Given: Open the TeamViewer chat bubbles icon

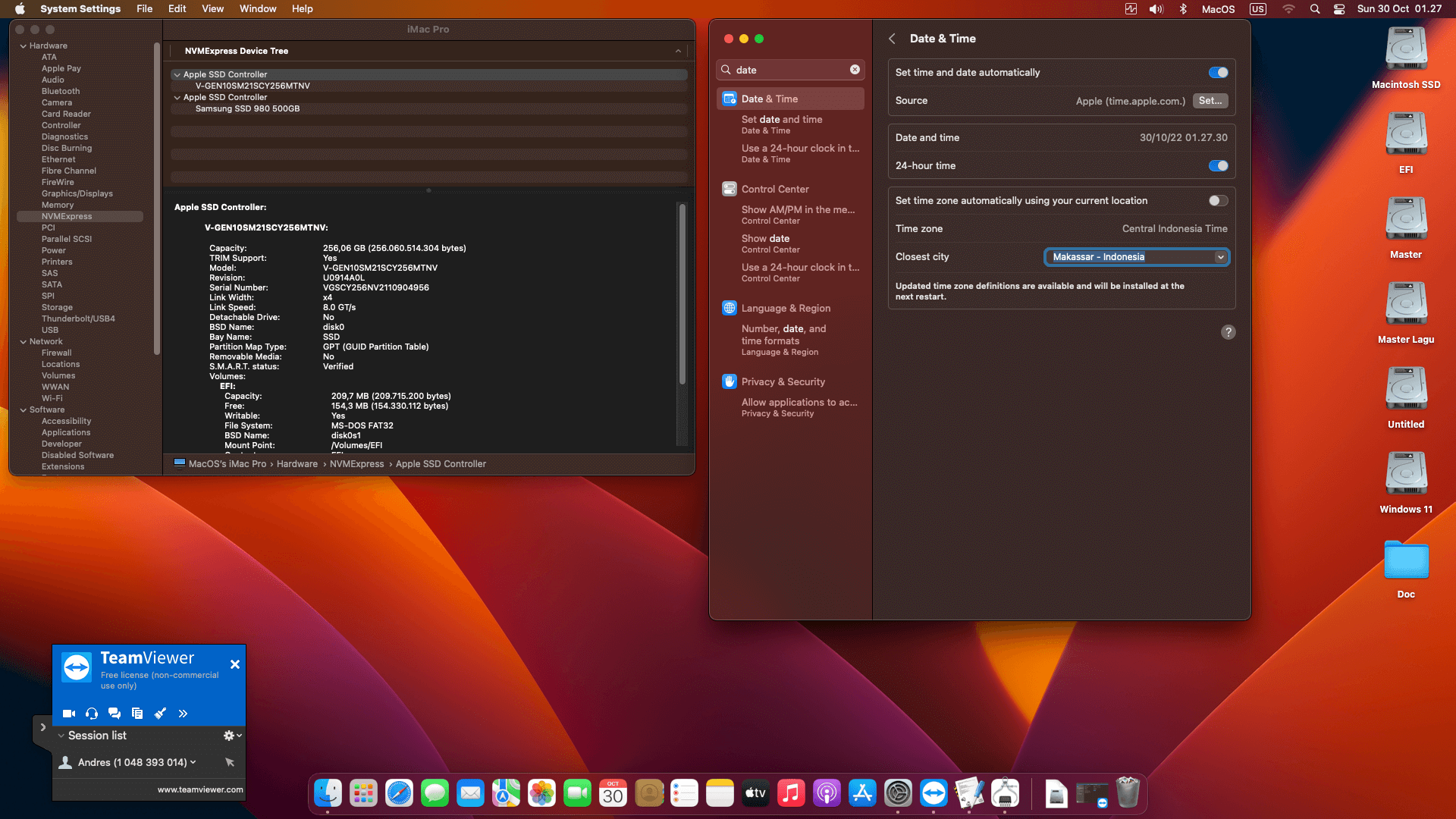Looking at the screenshot, I should tap(115, 714).
